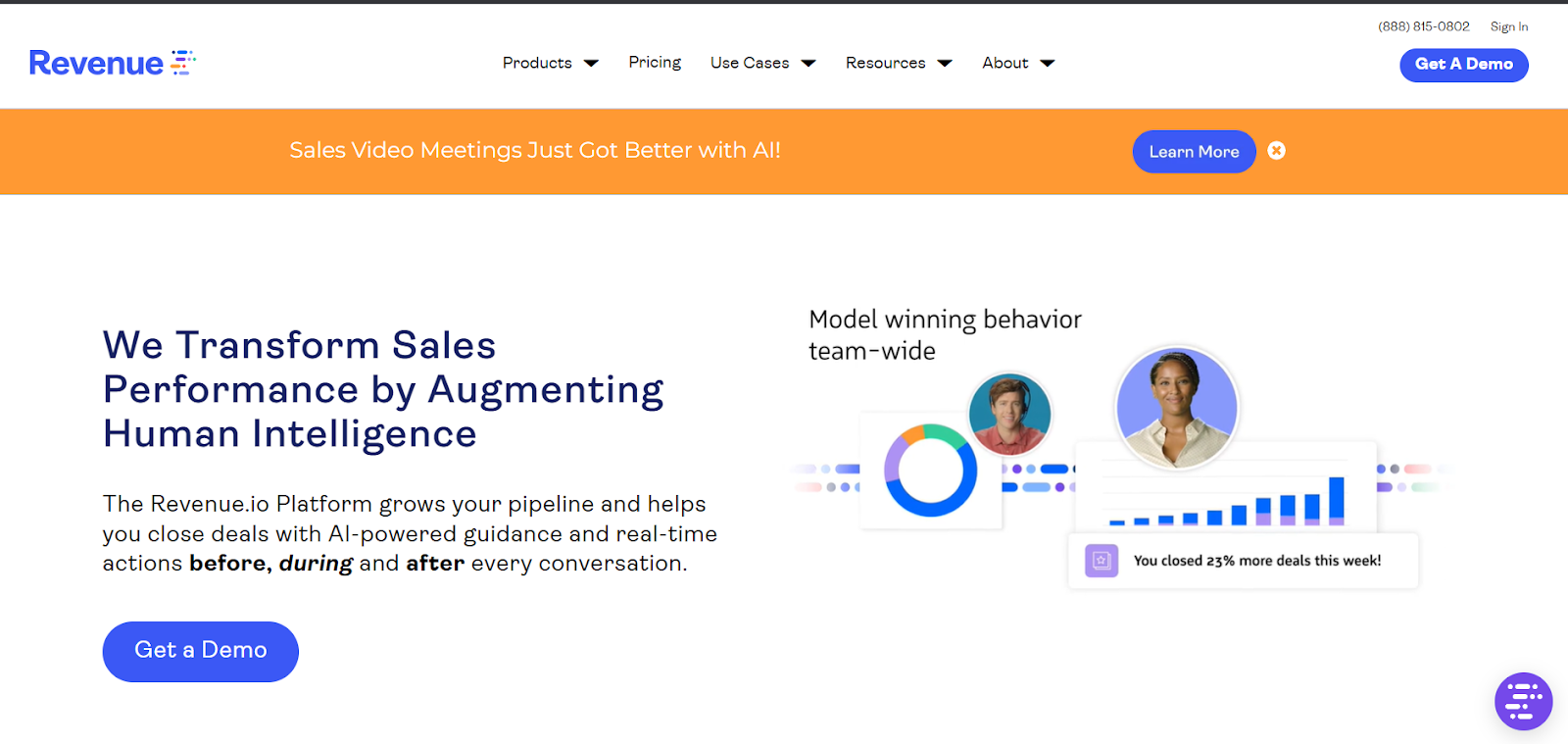Click the Sign In link
The height and width of the screenshot is (744, 1568).
pos(1509,26)
